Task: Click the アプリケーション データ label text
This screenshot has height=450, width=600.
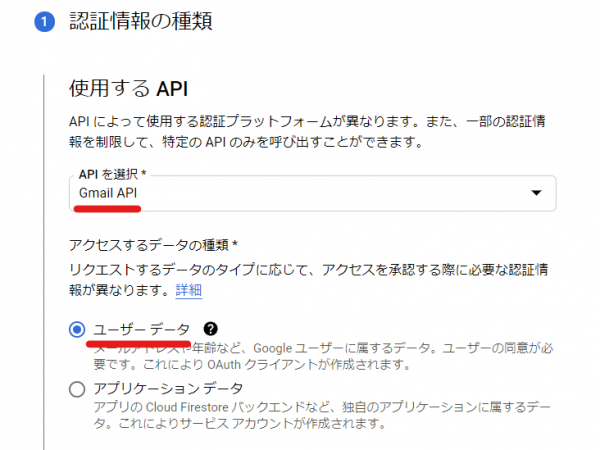Action: [168, 388]
